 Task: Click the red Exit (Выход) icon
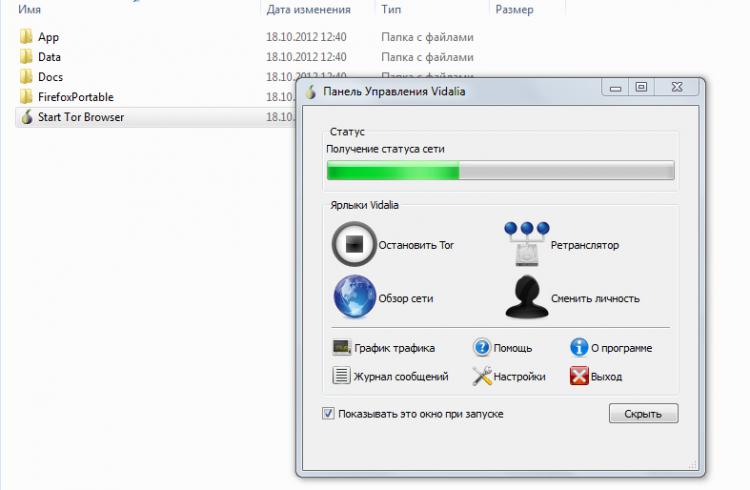[579, 376]
